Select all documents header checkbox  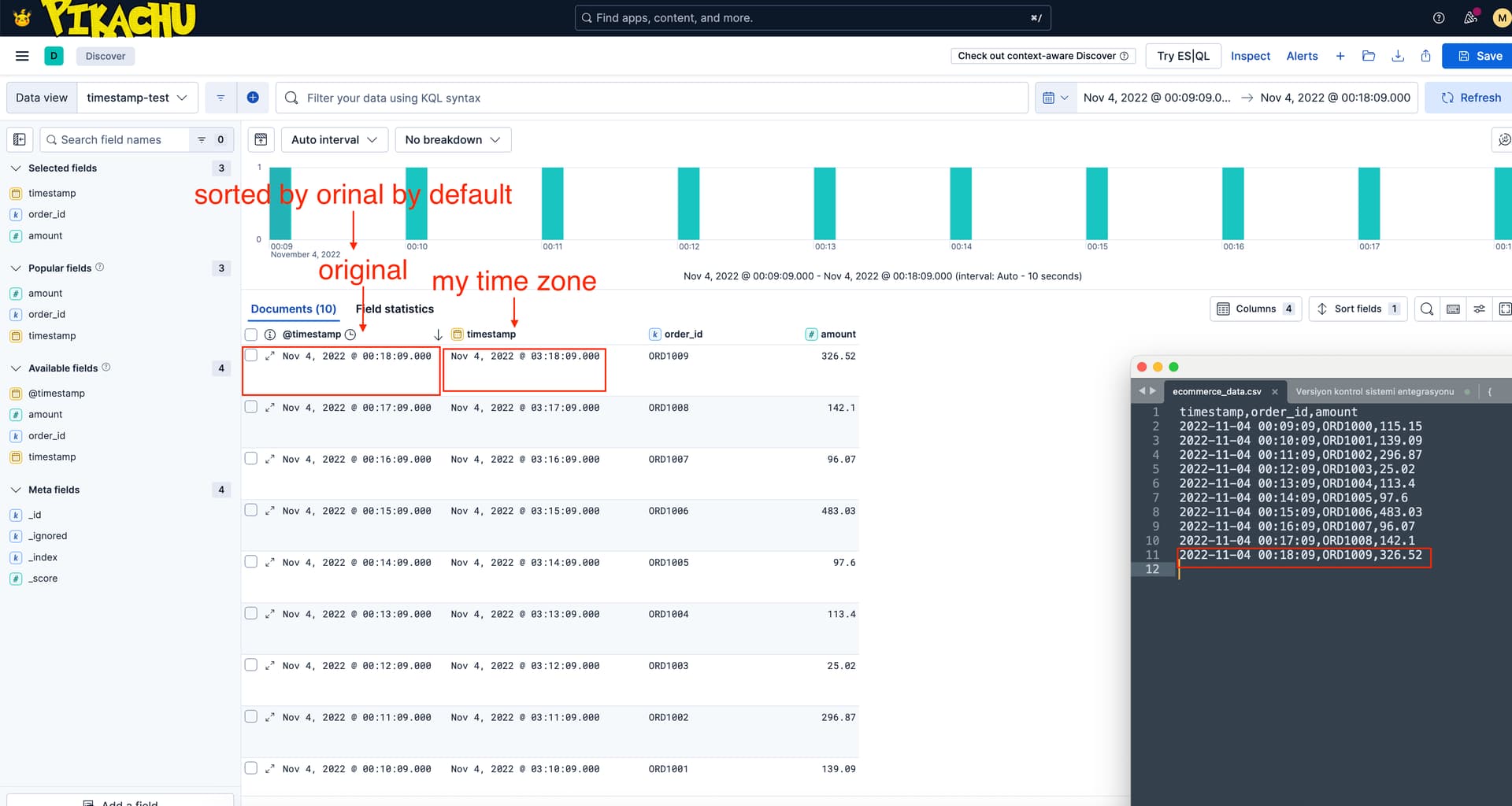tap(251, 335)
